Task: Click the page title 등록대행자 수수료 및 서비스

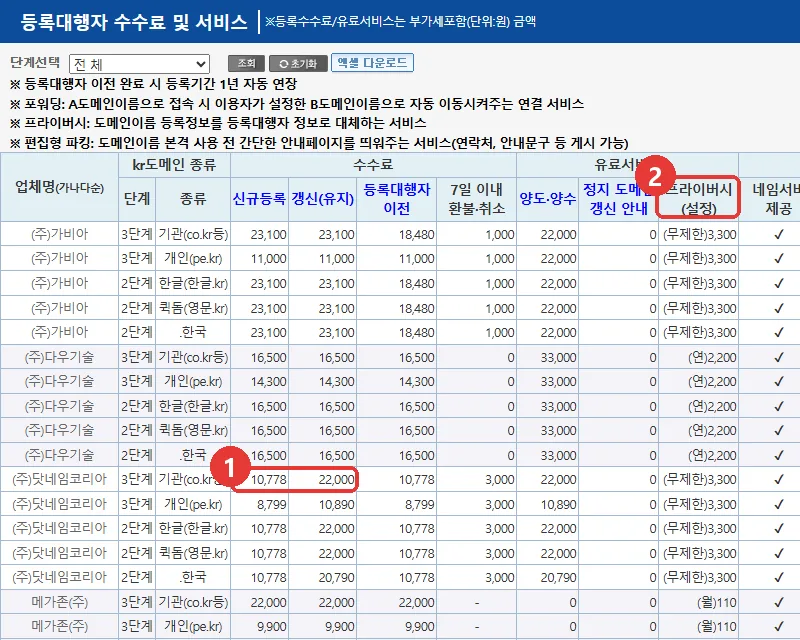Action: [x=134, y=22]
